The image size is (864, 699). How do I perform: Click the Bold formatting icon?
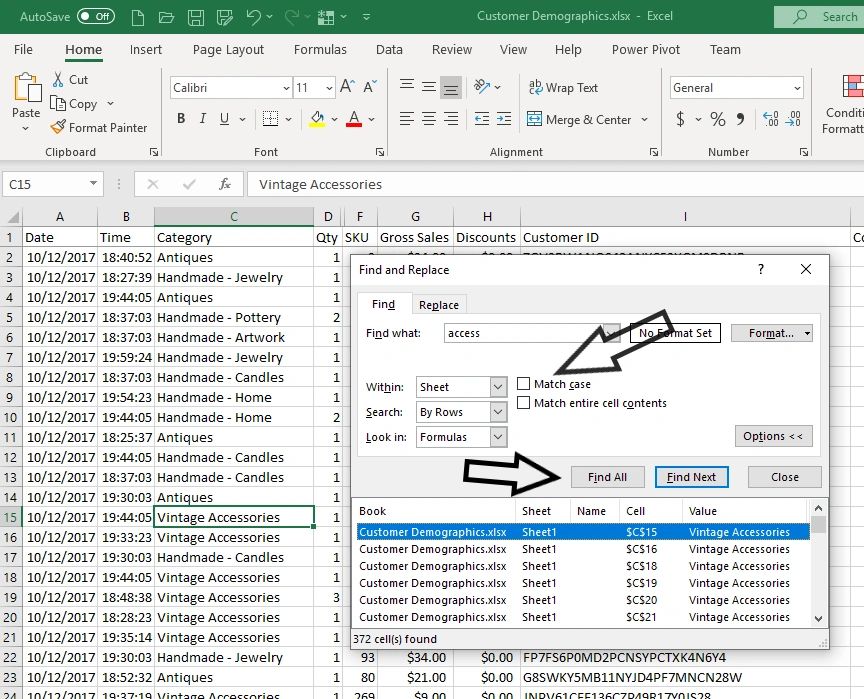(x=181, y=119)
